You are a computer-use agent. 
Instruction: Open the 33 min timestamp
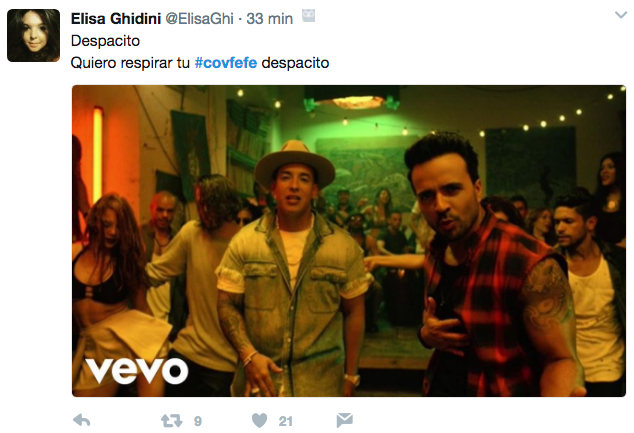click(269, 19)
